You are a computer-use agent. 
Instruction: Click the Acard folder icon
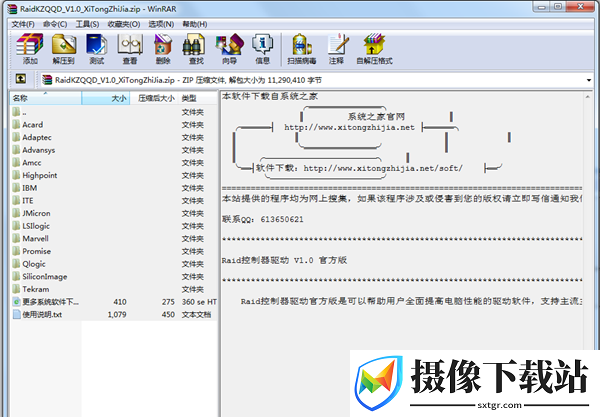point(16,124)
